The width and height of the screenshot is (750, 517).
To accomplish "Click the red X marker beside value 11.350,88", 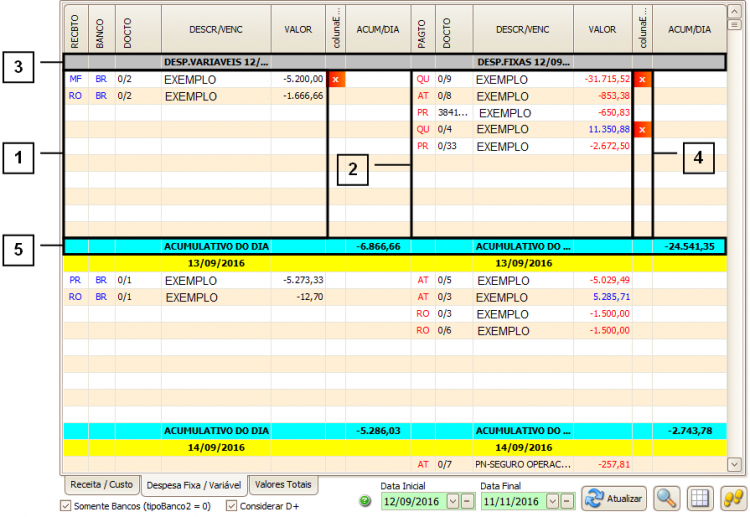I will (x=642, y=129).
